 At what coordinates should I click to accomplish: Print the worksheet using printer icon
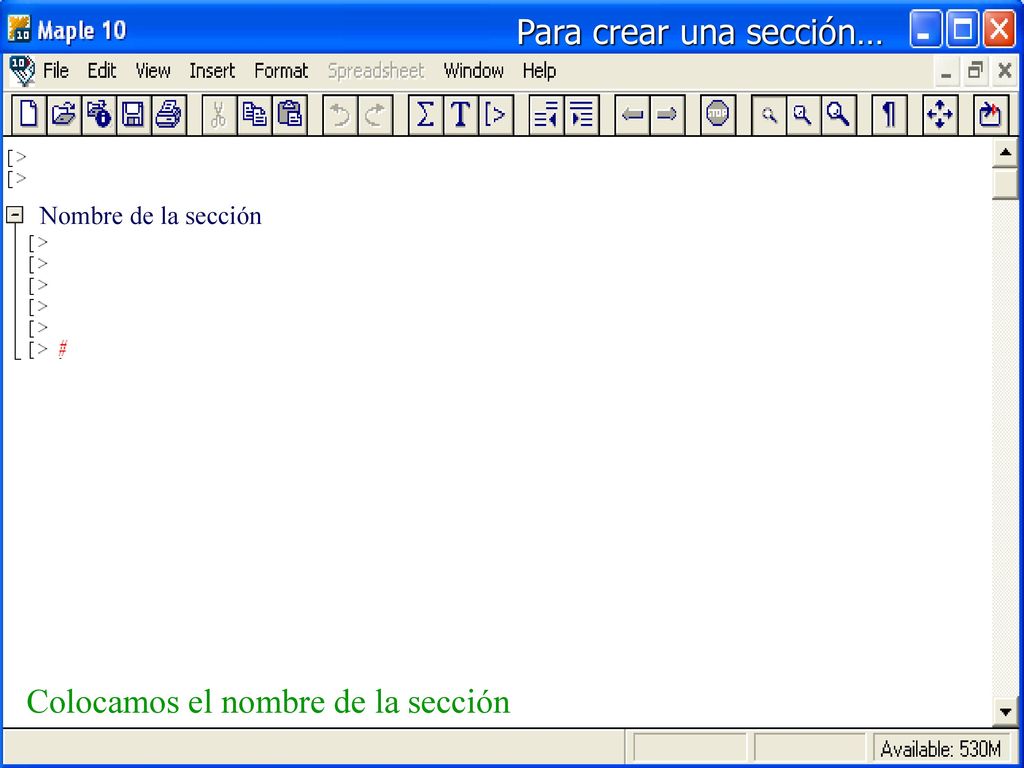tap(168, 115)
